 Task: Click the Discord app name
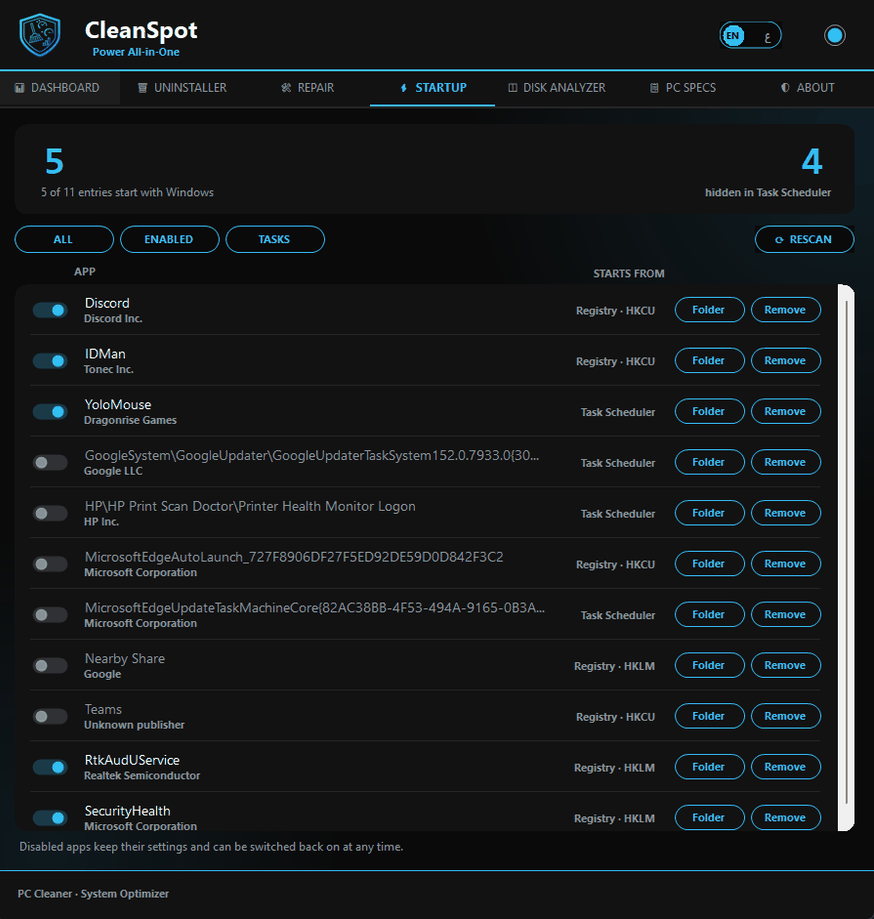[x=107, y=303]
